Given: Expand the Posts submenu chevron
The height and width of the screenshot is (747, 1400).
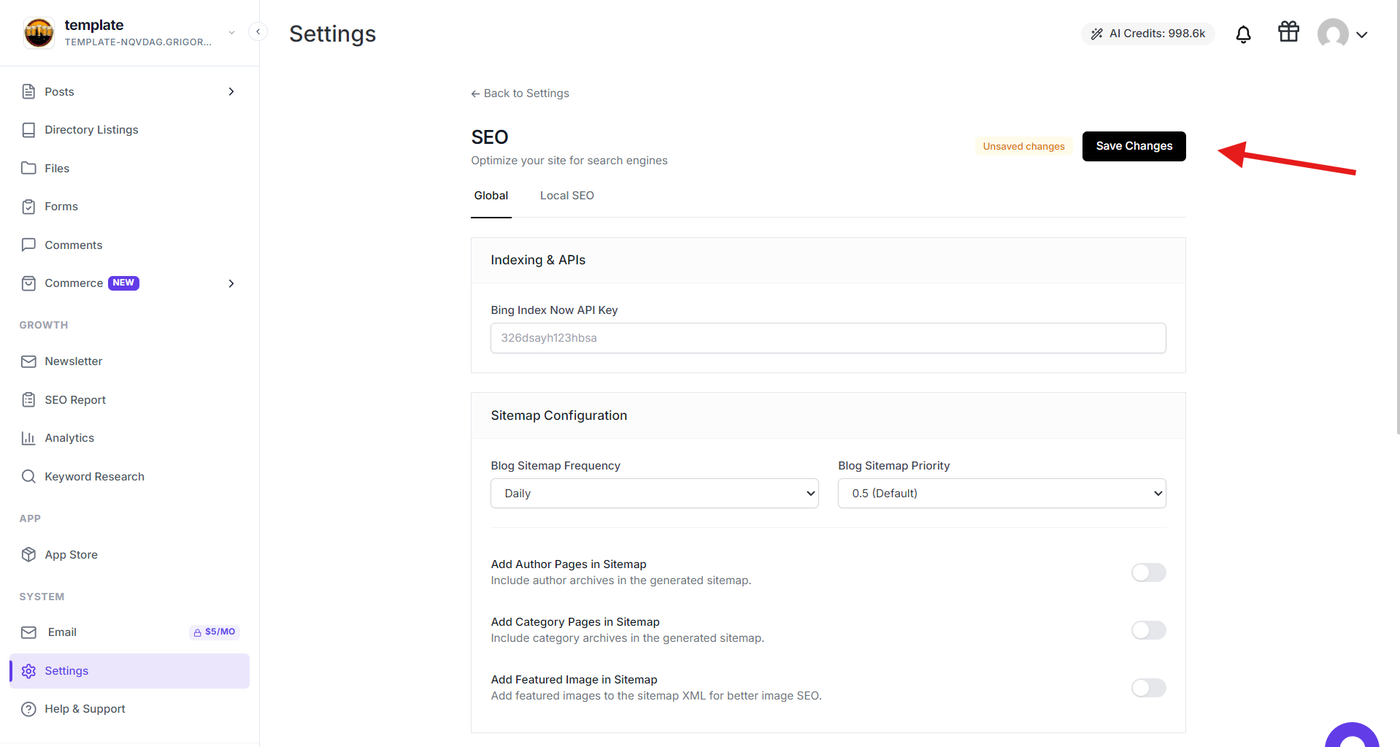Looking at the screenshot, I should click(231, 92).
